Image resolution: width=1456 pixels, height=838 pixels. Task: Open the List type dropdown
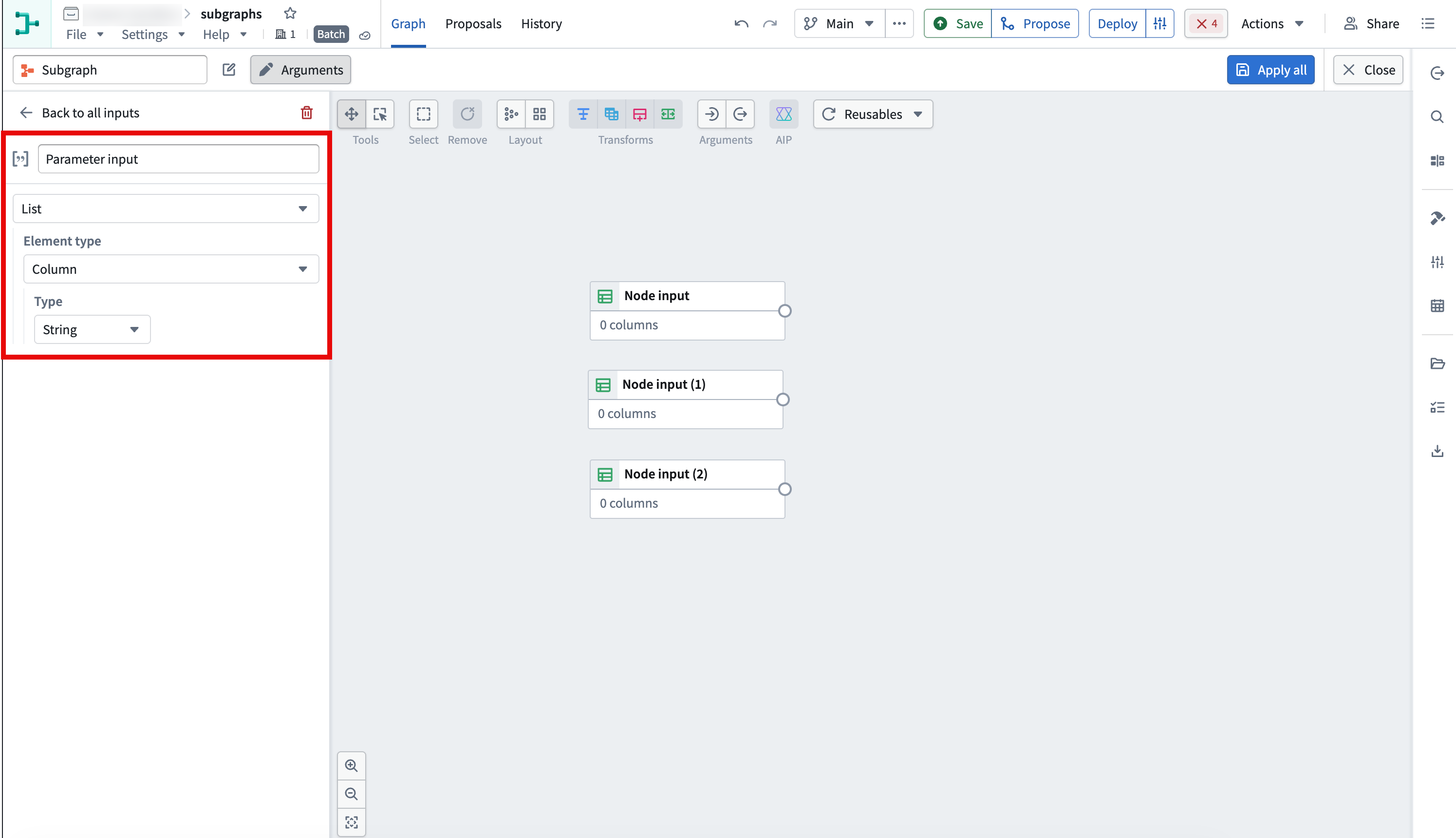tap(166, 209)
